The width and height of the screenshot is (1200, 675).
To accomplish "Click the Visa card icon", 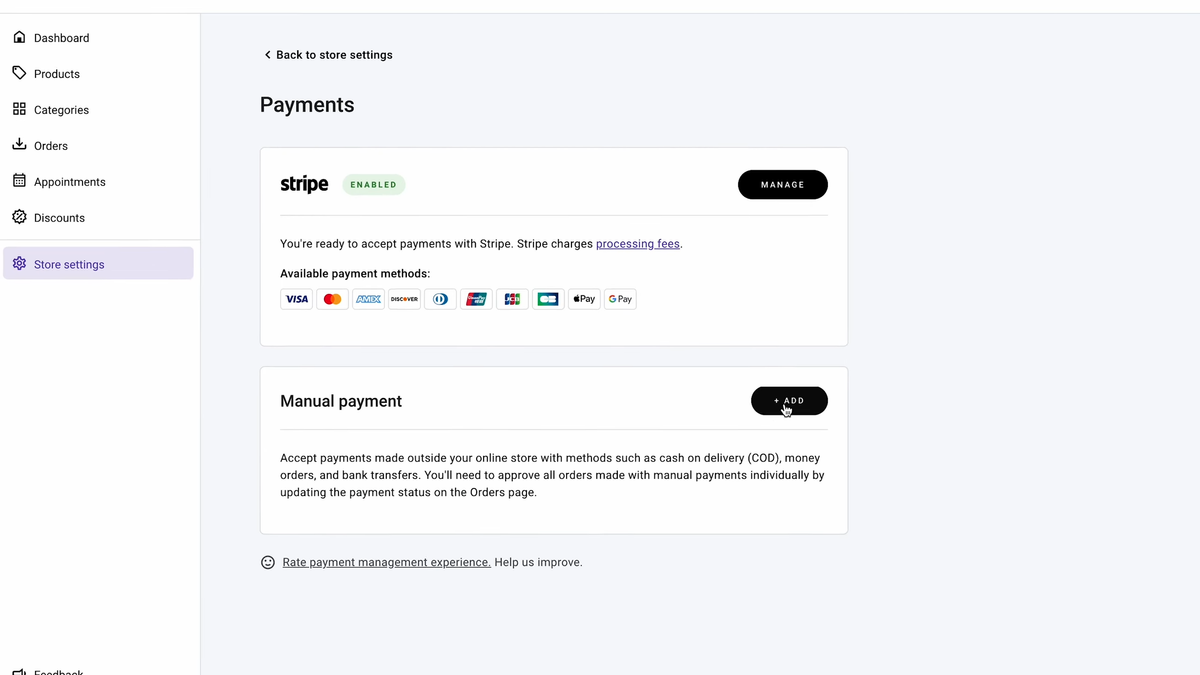I will [296, 299].
